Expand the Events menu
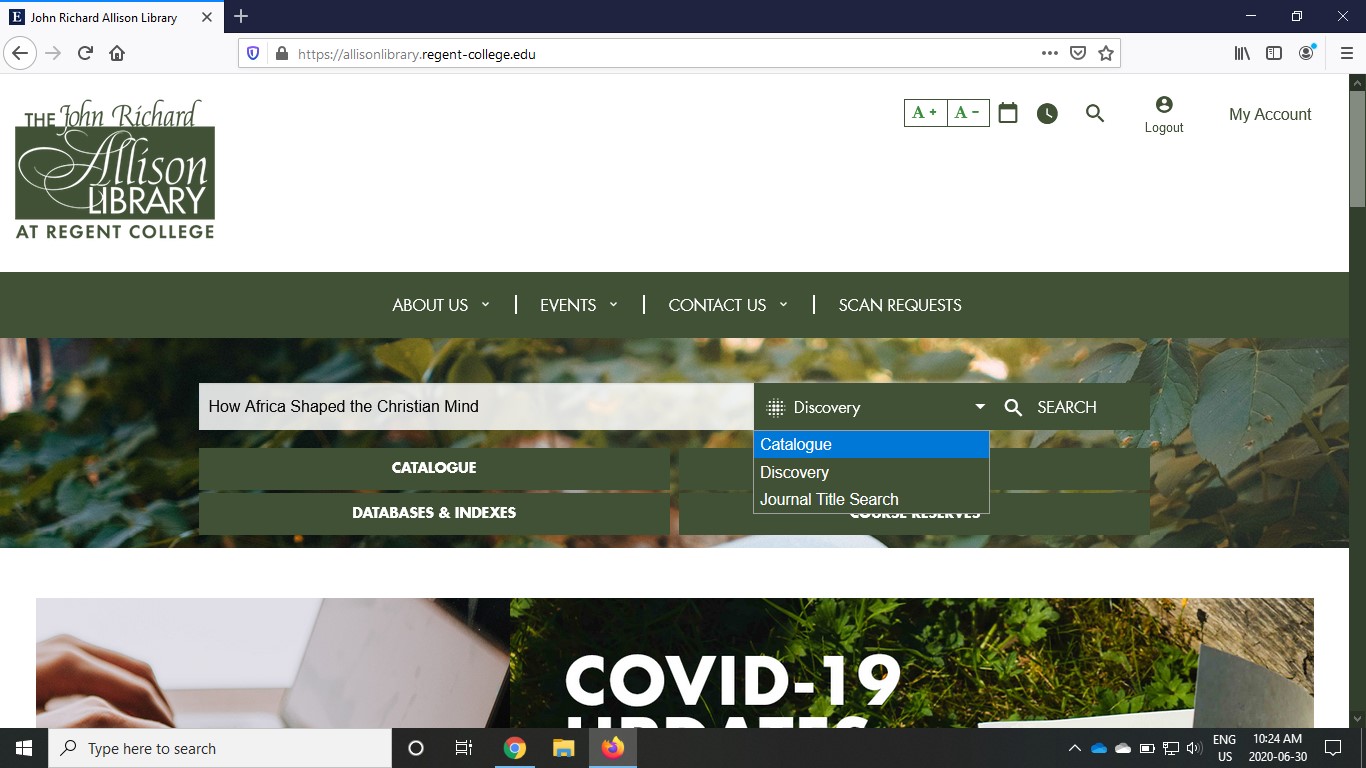Screen dimensions: 1366x768 pos(578,305)
